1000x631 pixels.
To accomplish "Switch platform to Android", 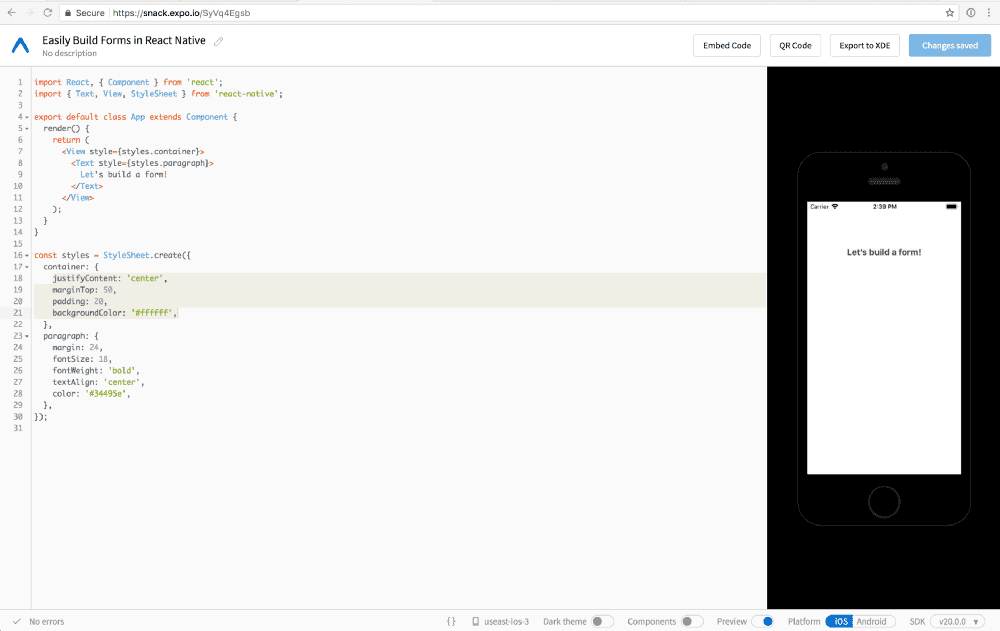I will (x=871, y=621).
